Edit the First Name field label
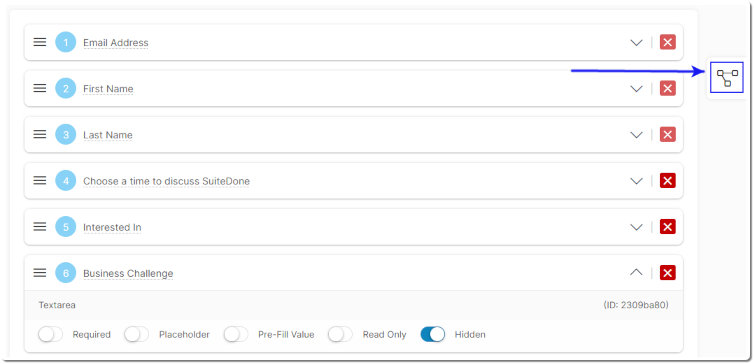This screenshot has height=364, width=754. click(108, 89)
